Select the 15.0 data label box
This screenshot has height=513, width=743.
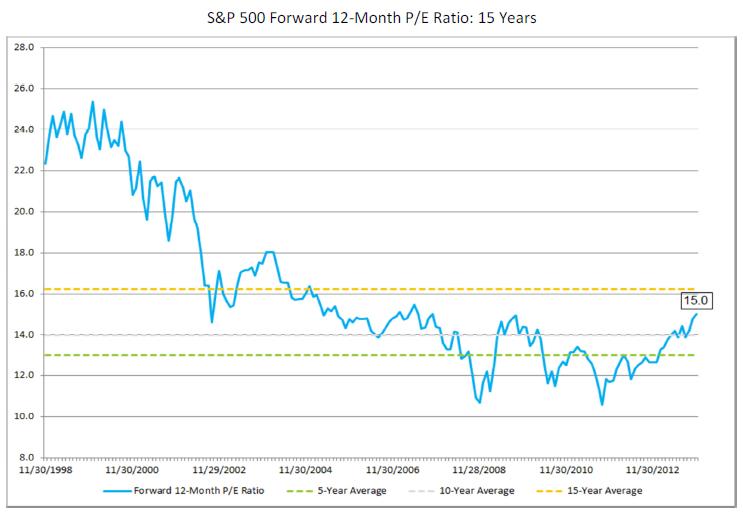[696, 299]
